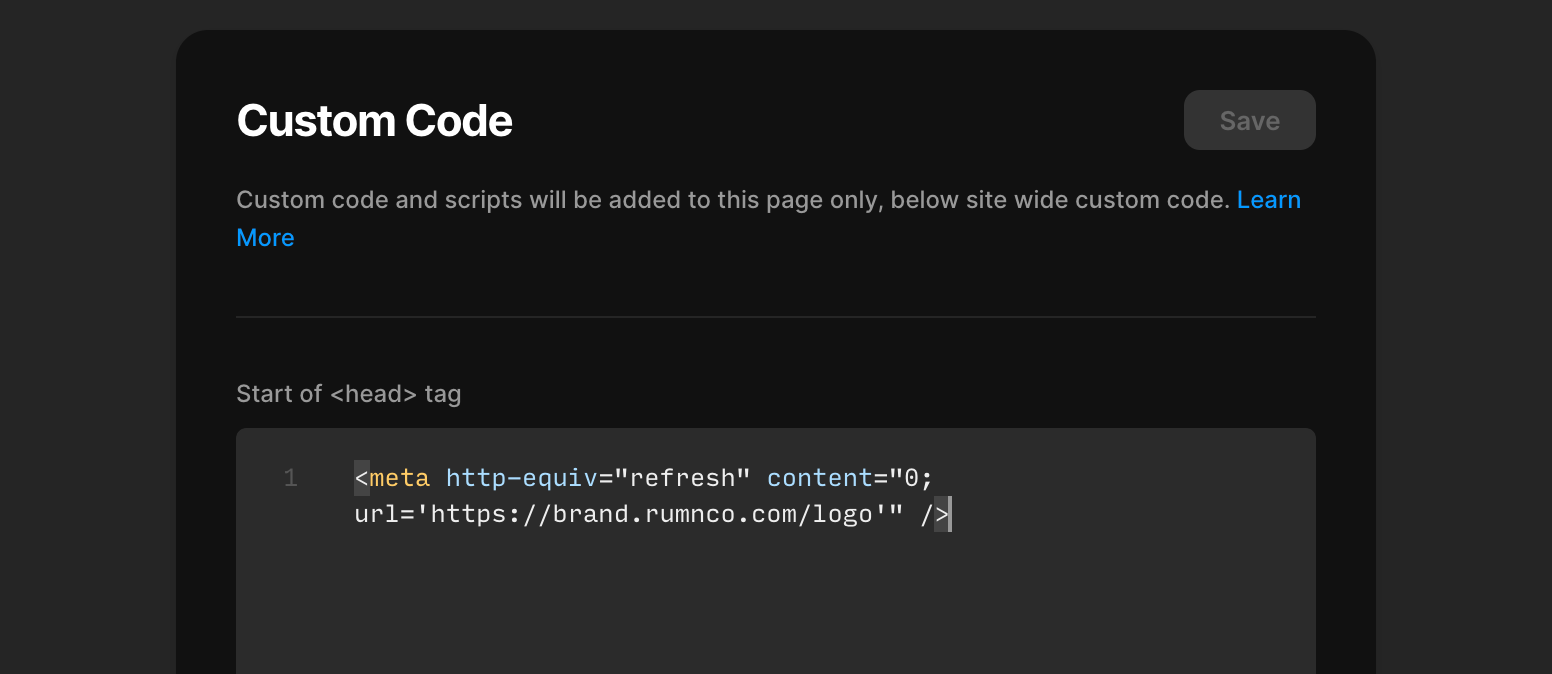The height and width of the screenshot is (674, 1552).
Task: Click the dark backdrop outside the modal
Action: 88,337
